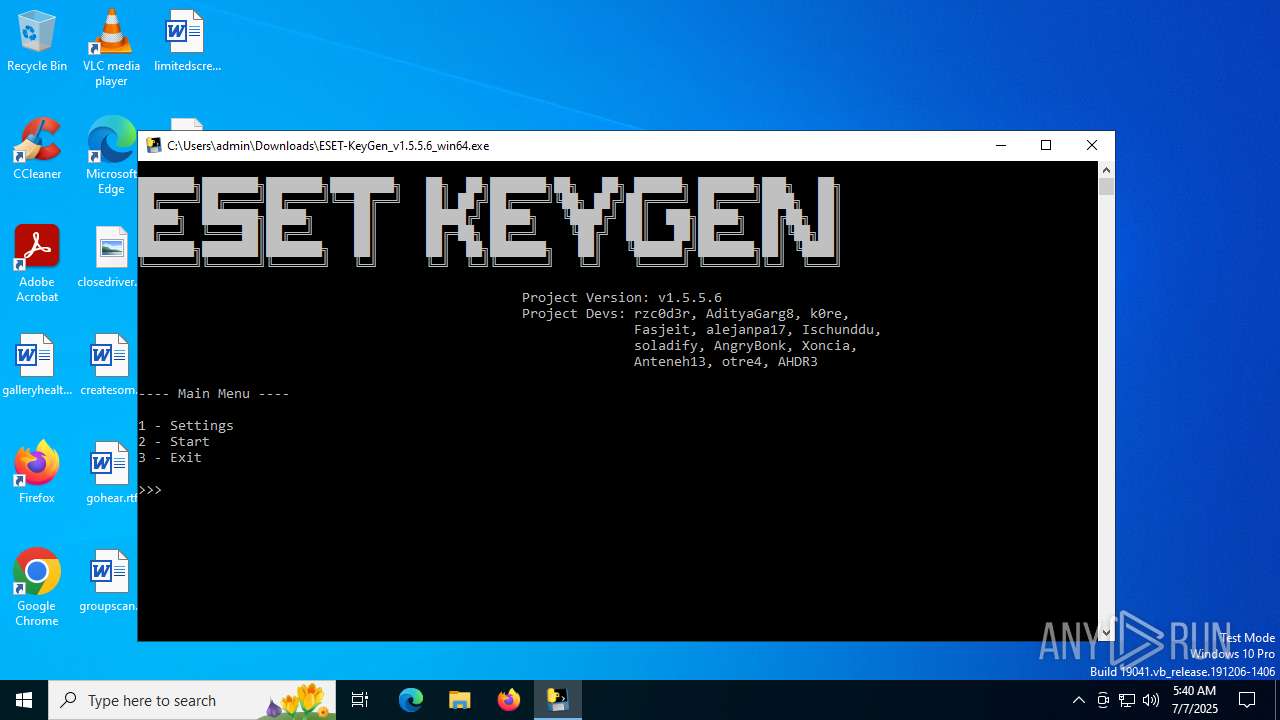Open Microsoft Edge from the taskbar

[411, 700]
